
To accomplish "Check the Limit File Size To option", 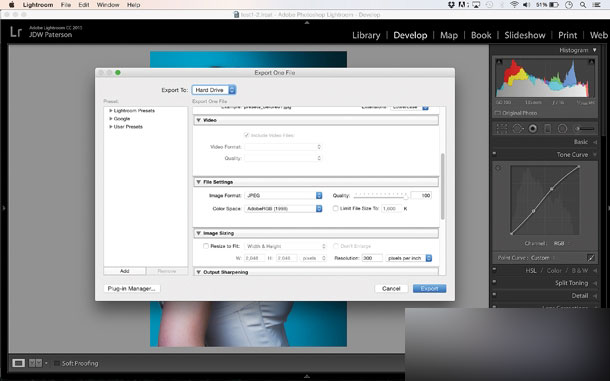I will click(335, 209).
